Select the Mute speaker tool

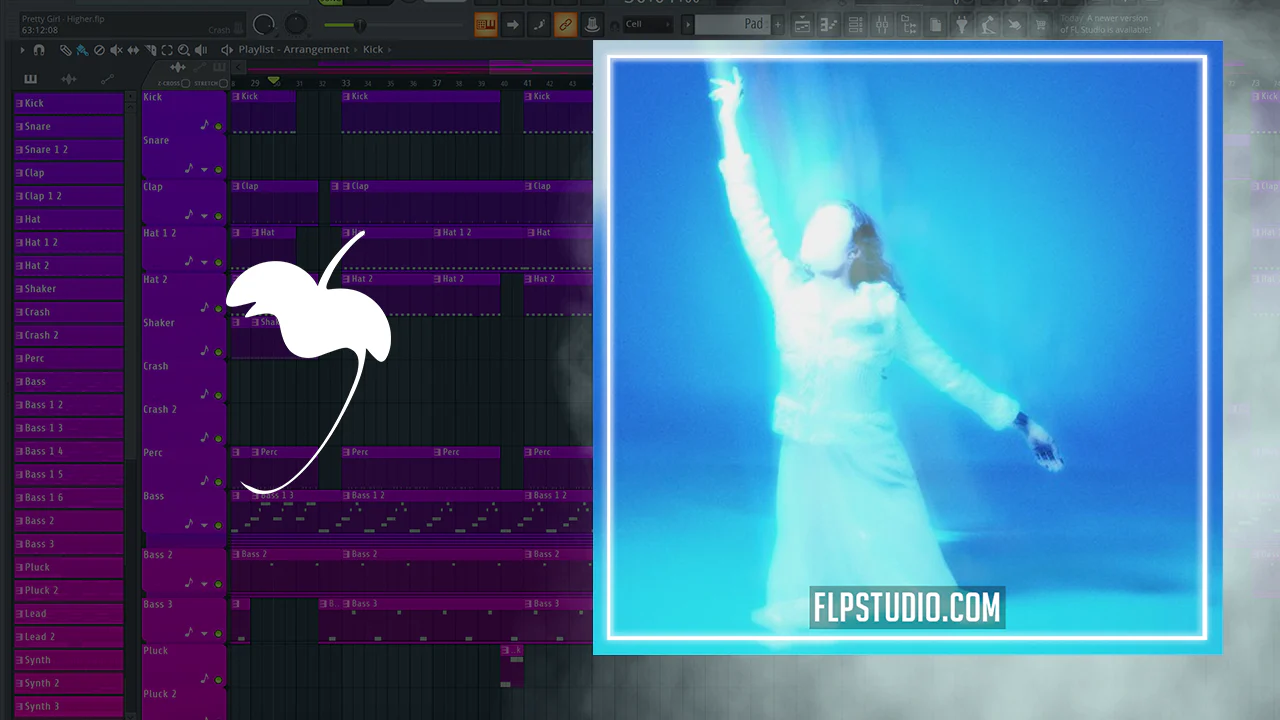click(x=116, y=50)
